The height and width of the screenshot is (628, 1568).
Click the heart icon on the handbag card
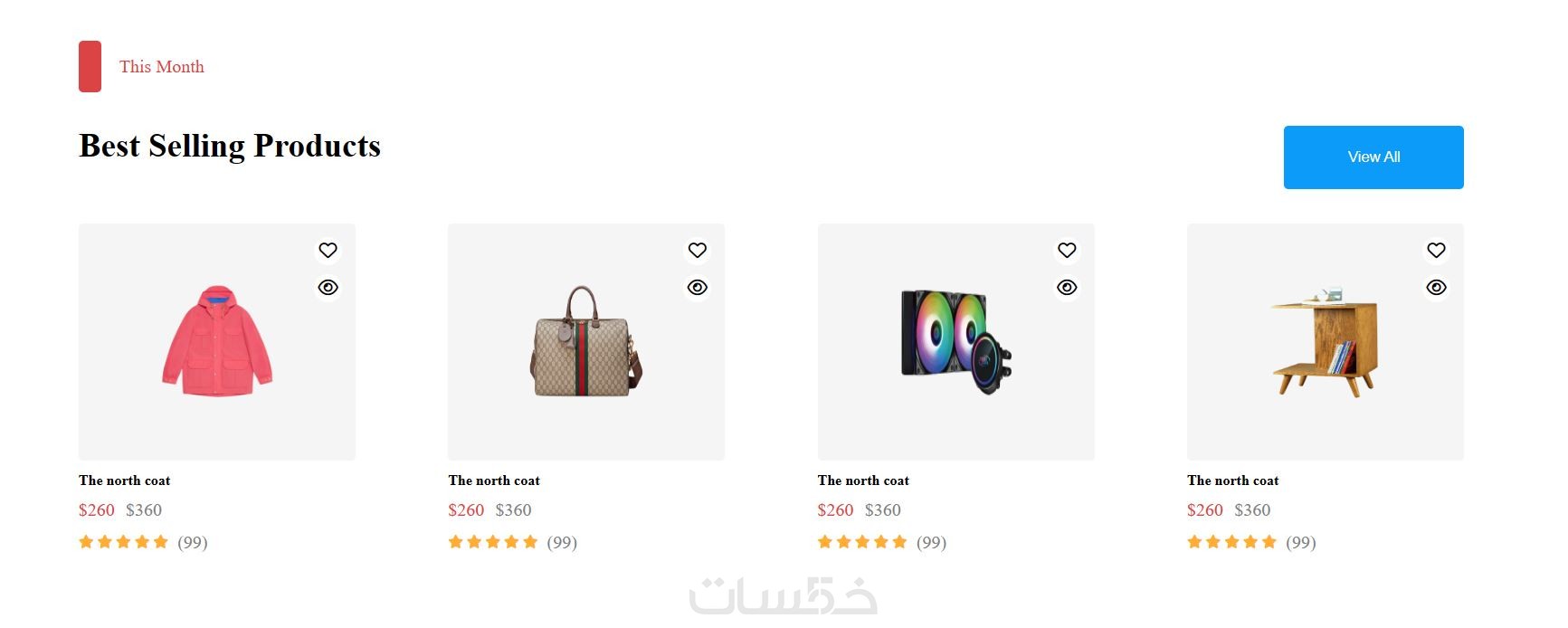pyautogui.click(x=697, y=250)
